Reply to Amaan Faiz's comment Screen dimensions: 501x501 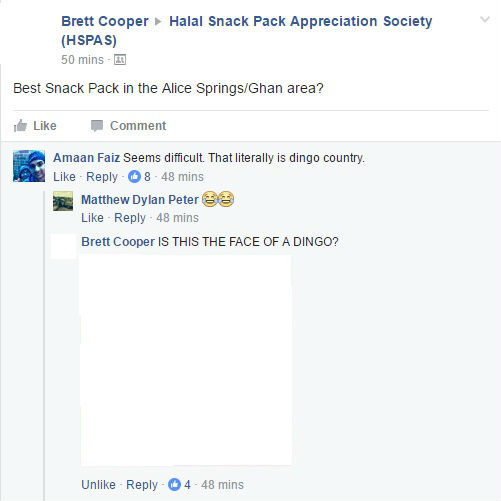click(102, 177)
